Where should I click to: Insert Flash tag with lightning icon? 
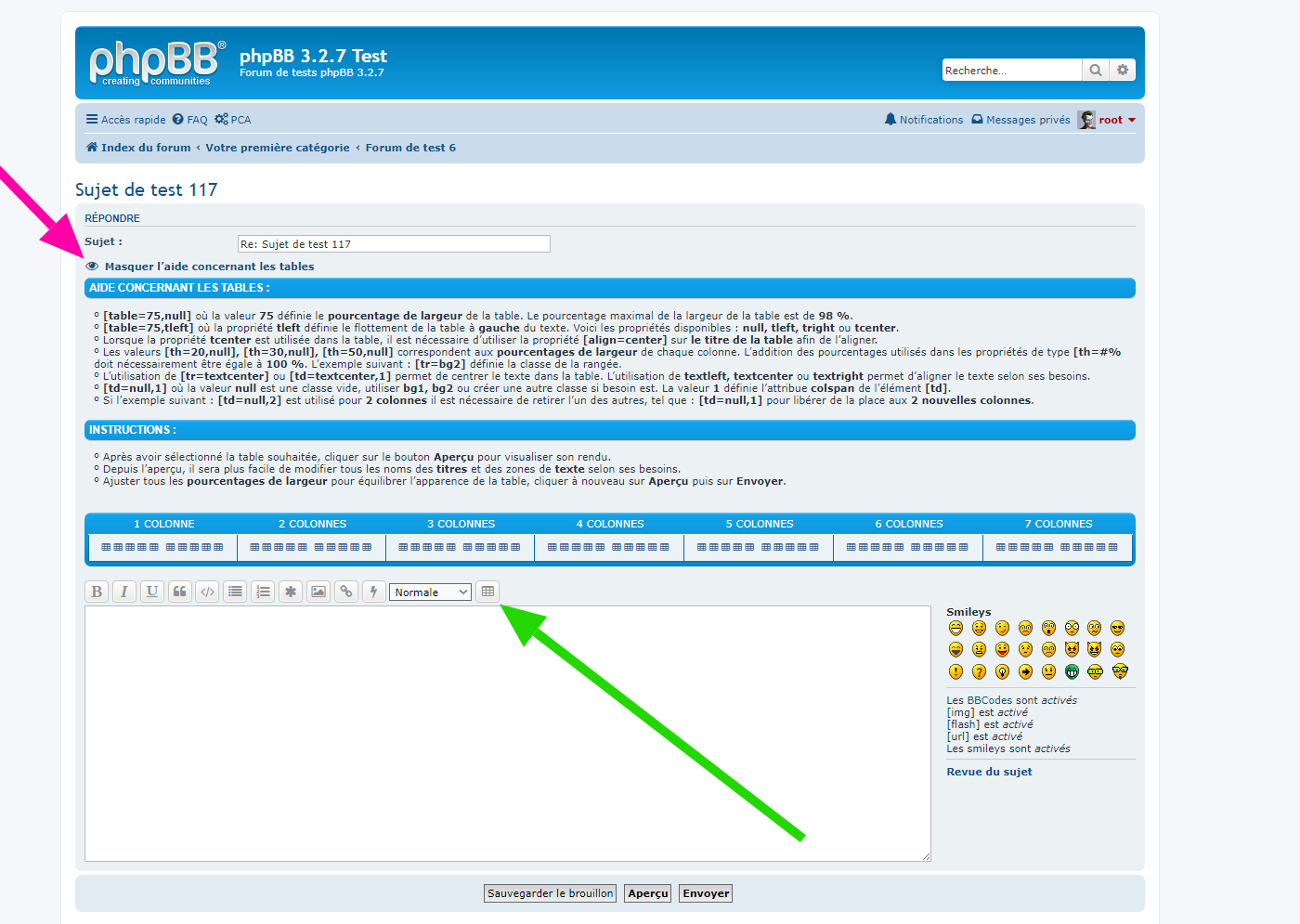point(374,592)
